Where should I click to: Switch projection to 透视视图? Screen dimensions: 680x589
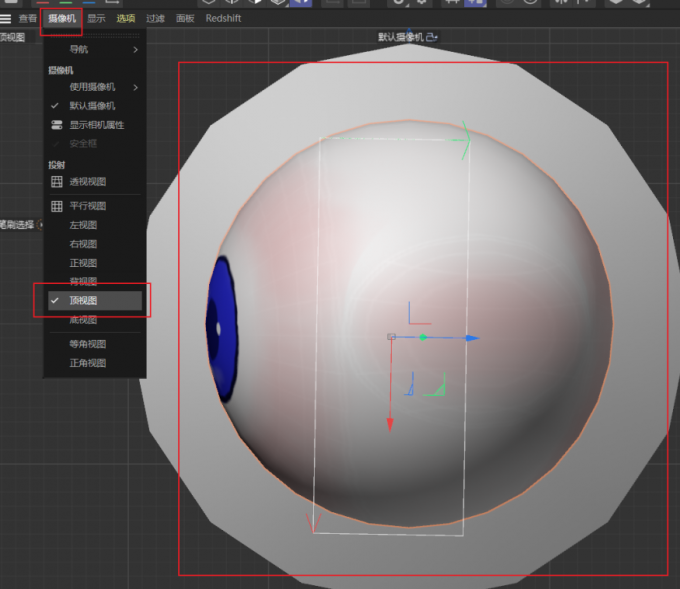point(95,182)
